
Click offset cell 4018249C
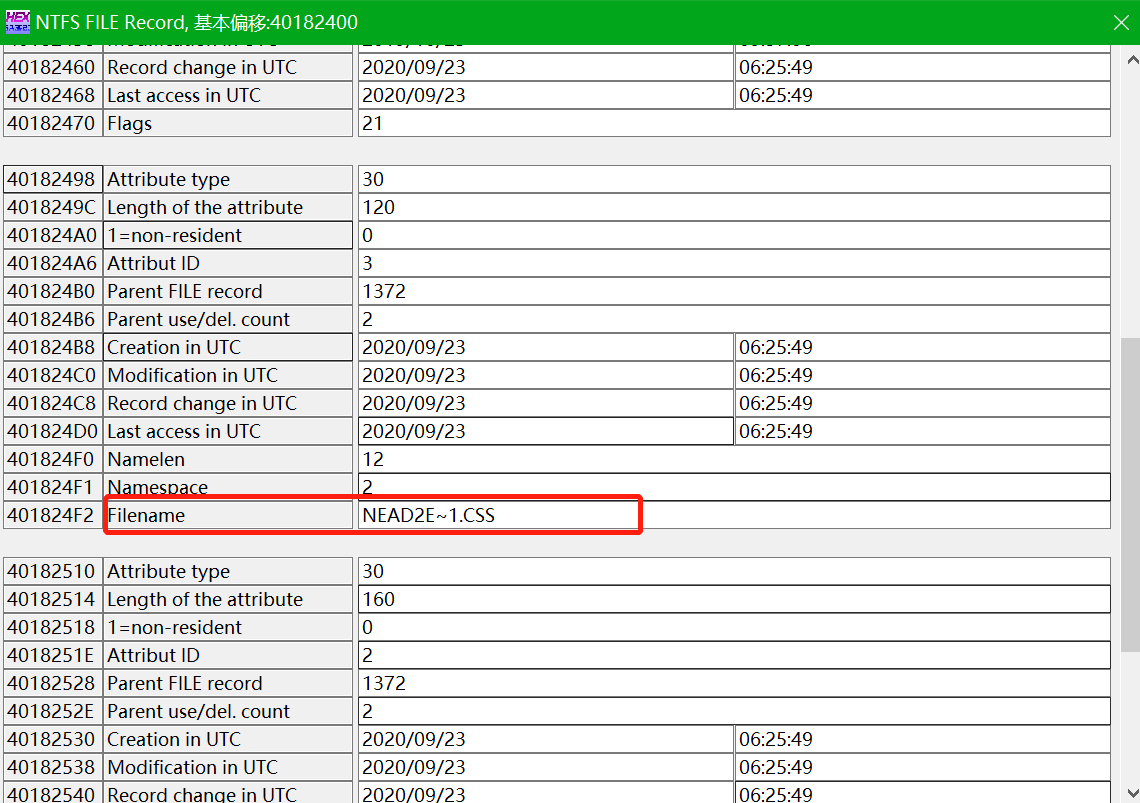[52, 207]
